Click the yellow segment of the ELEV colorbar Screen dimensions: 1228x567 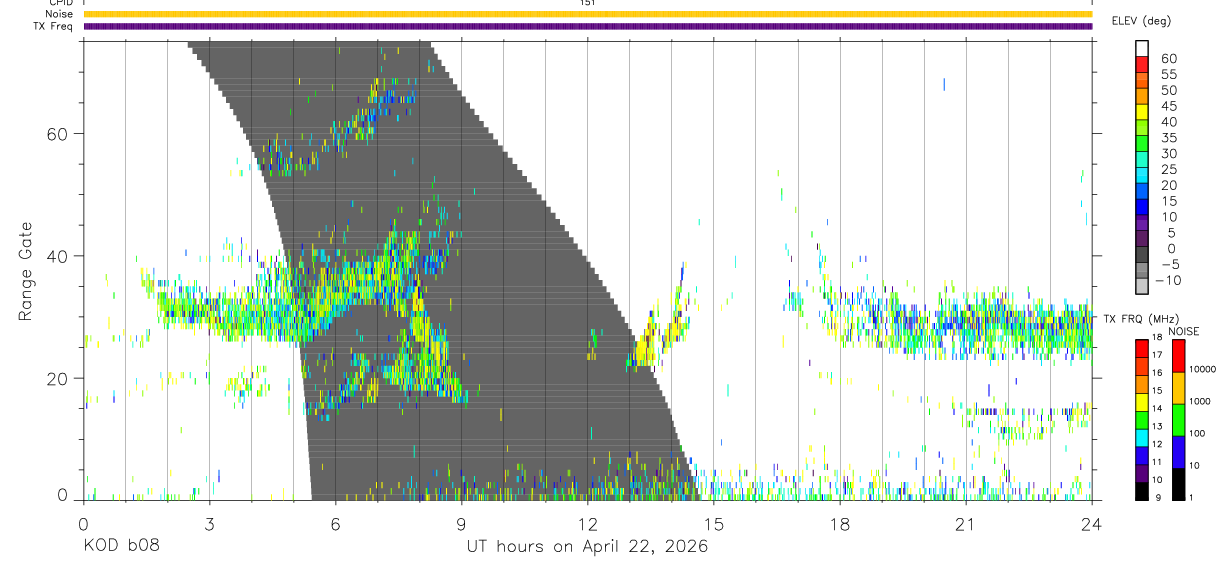pos(1142,111)
